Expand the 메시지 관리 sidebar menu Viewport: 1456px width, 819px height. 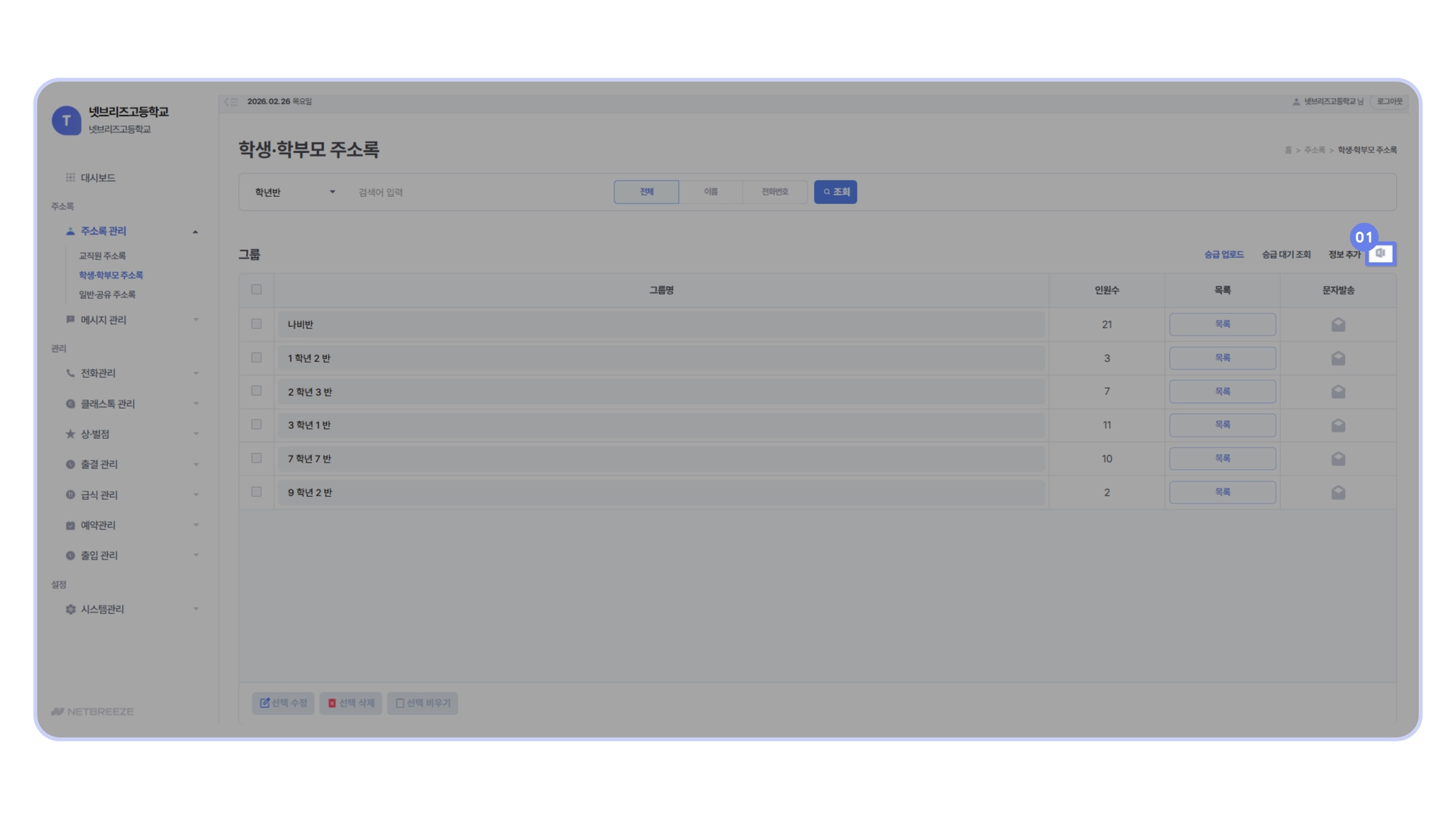(x=103, y=320)
